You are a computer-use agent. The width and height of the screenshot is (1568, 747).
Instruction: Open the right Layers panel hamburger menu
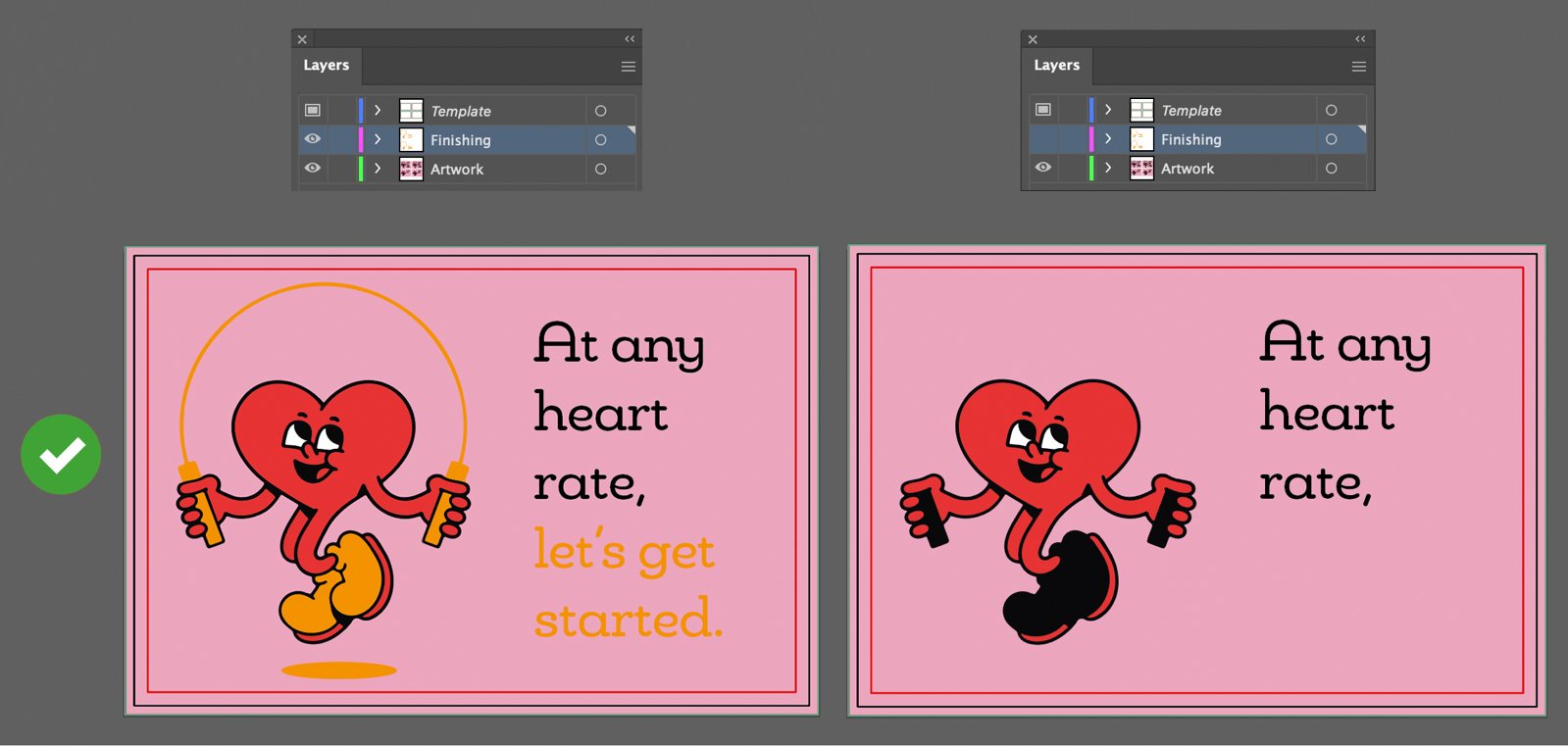coord(1358,67)
